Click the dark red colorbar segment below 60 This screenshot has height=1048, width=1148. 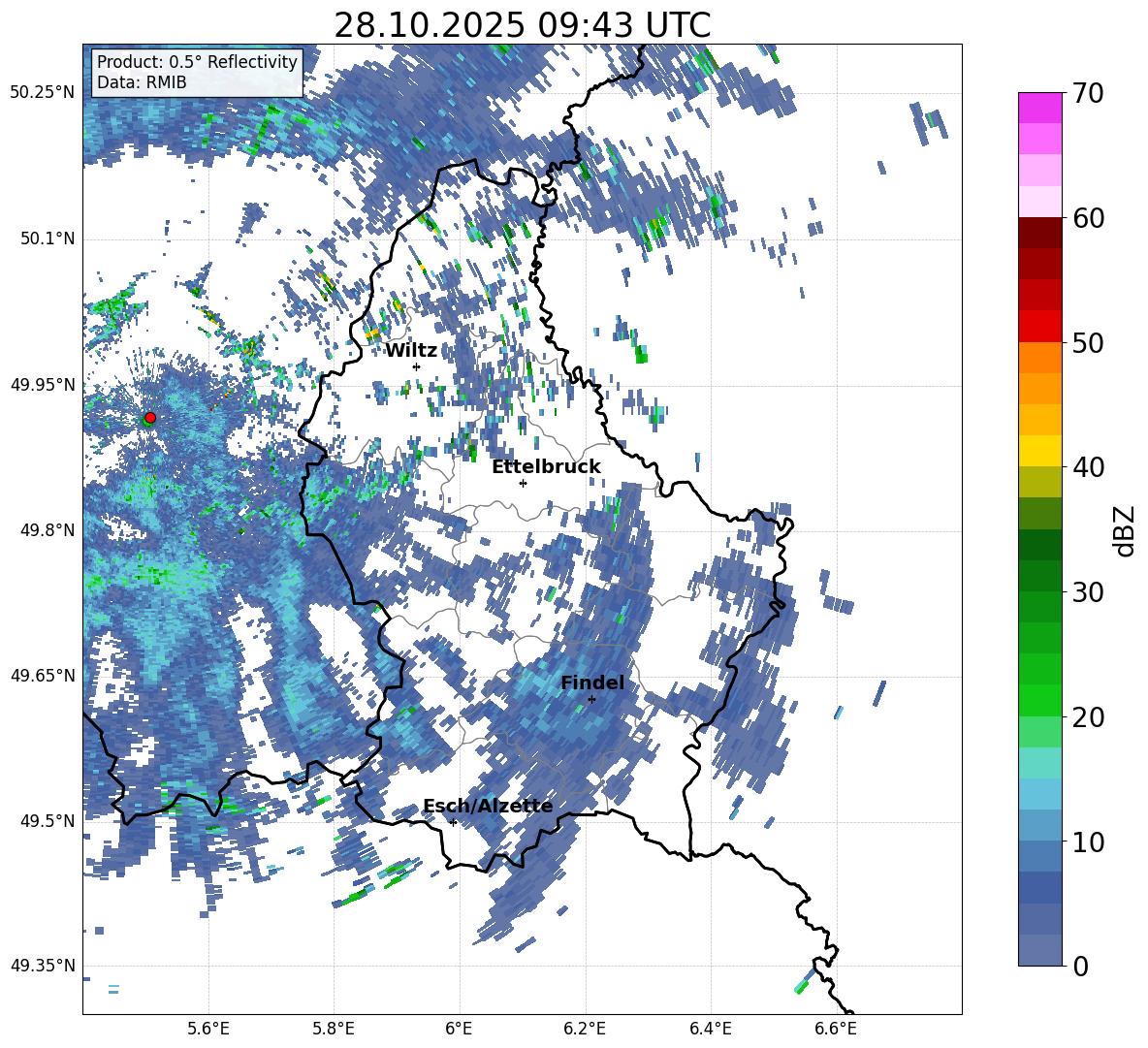[1039, 233]
